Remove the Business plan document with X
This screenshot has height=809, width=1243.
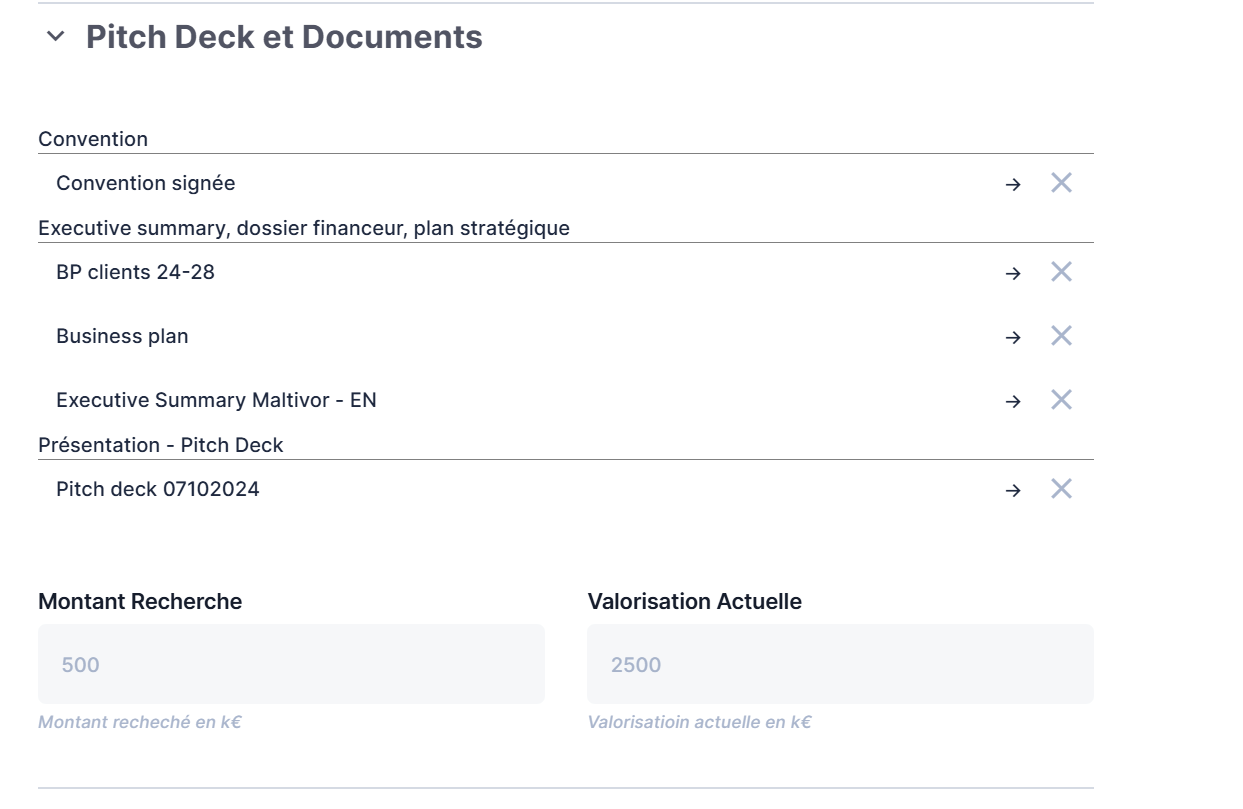pyautogui.click(x=1060, y=336)
